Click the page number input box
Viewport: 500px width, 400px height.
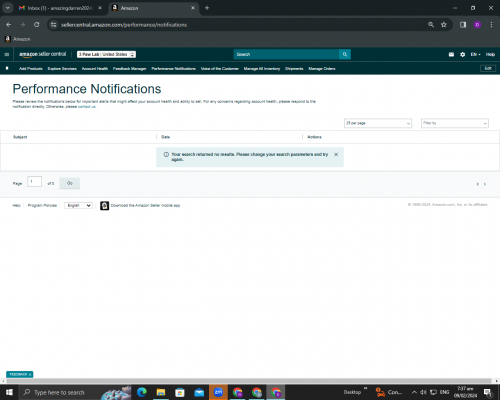[34, 182]
